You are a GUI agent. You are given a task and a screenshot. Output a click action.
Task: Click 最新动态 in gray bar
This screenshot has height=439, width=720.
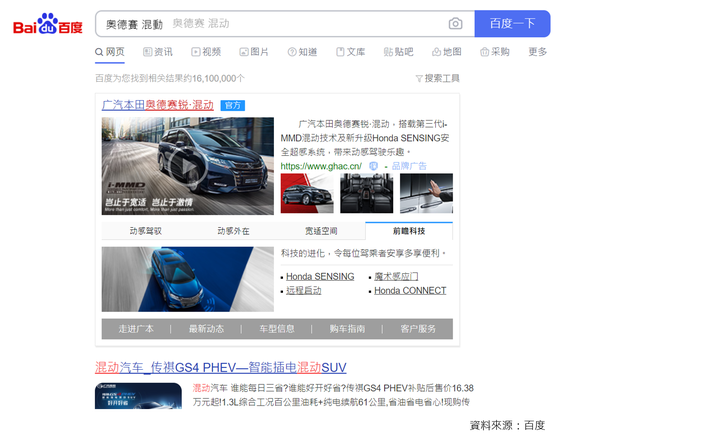pos(206,329)
